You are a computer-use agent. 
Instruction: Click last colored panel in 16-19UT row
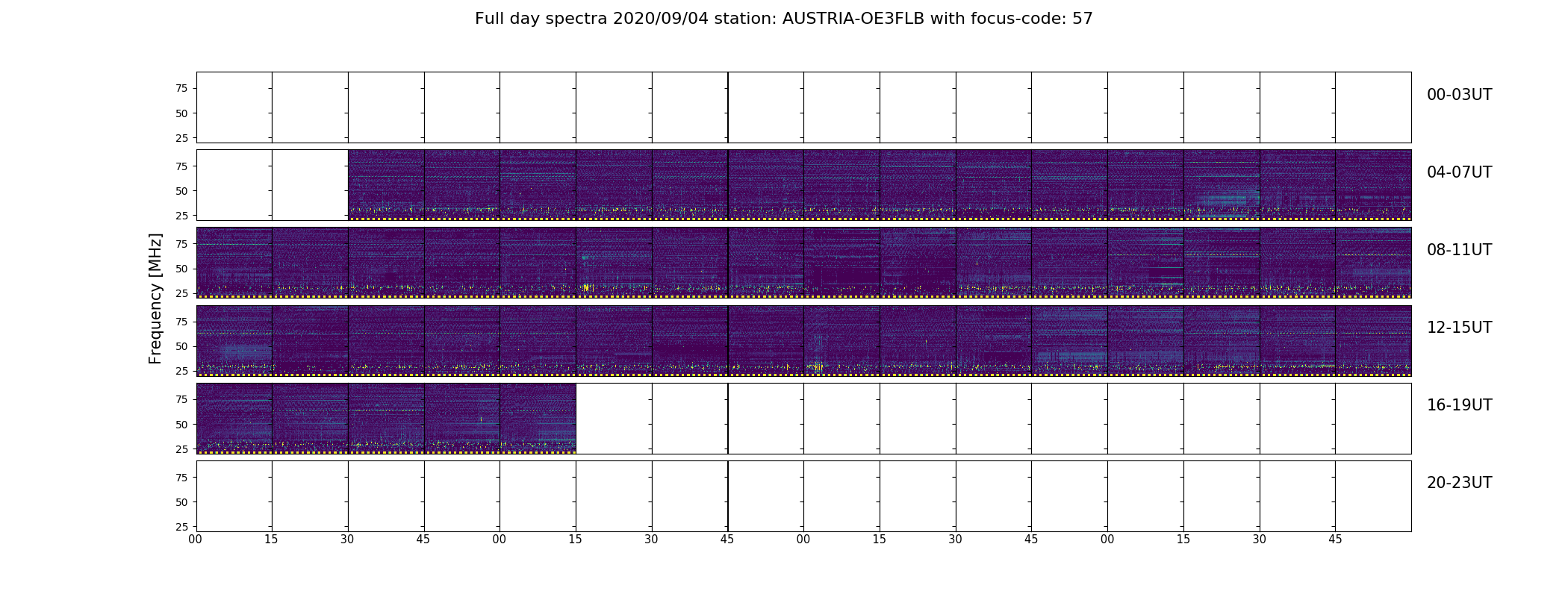[x=538, y=418]
